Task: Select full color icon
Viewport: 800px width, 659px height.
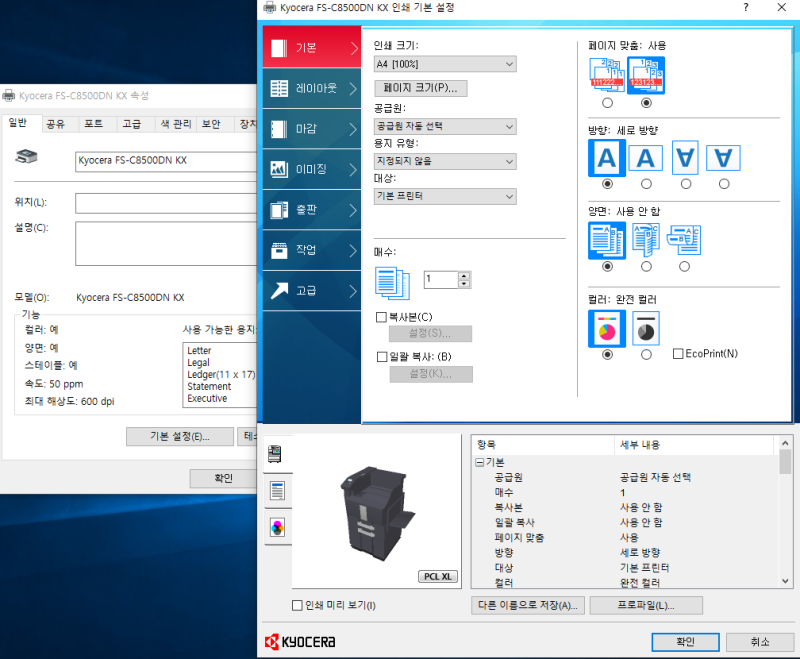Action: click(607, 328)
